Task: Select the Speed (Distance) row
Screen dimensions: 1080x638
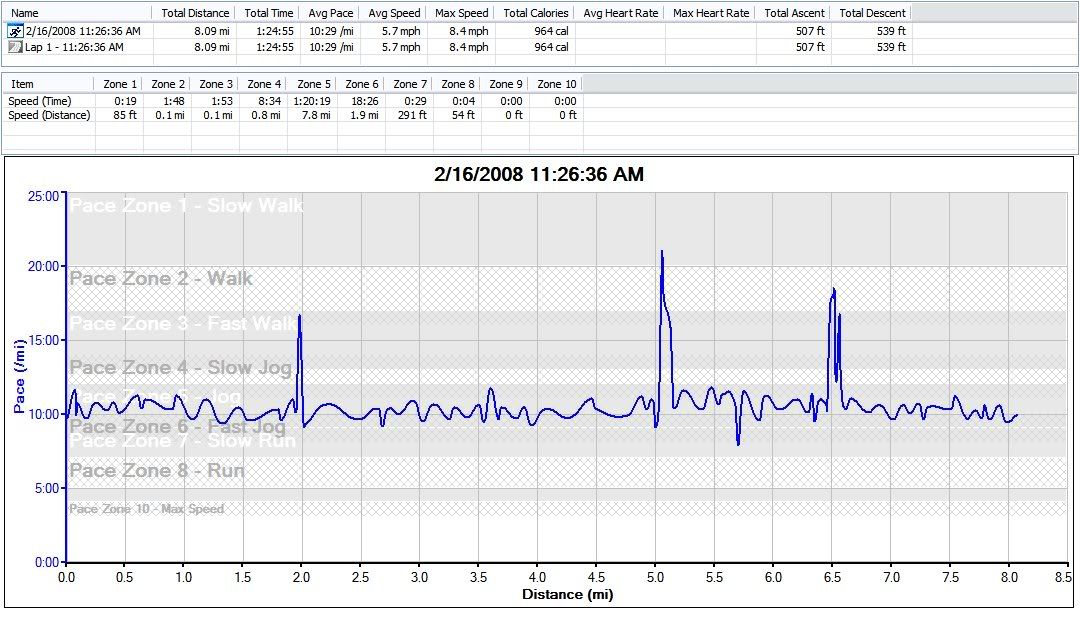Action: [x=49, y=115]
